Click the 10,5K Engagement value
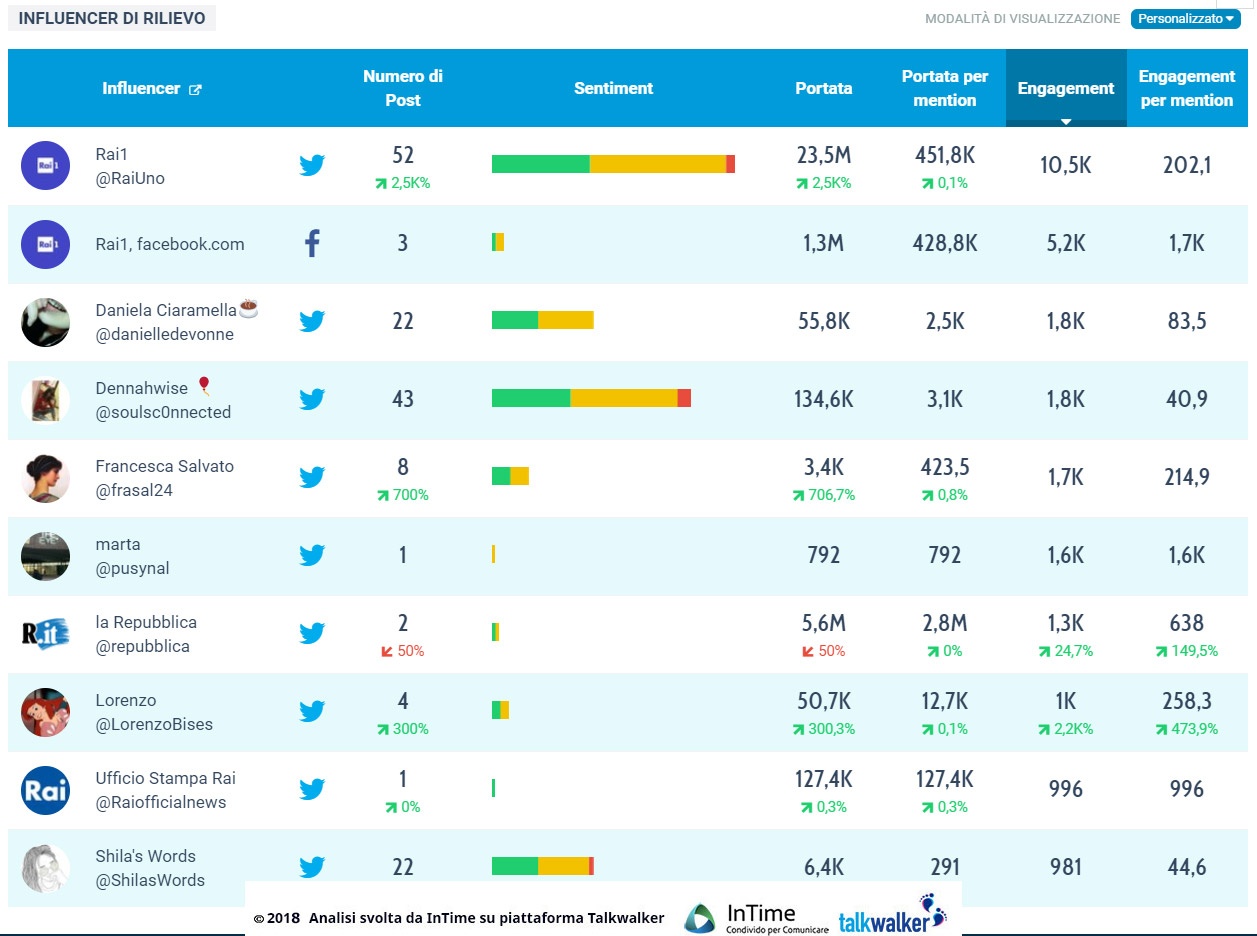The width and height of the screenshot is (1257, 936). click(x=1066, y=165)
